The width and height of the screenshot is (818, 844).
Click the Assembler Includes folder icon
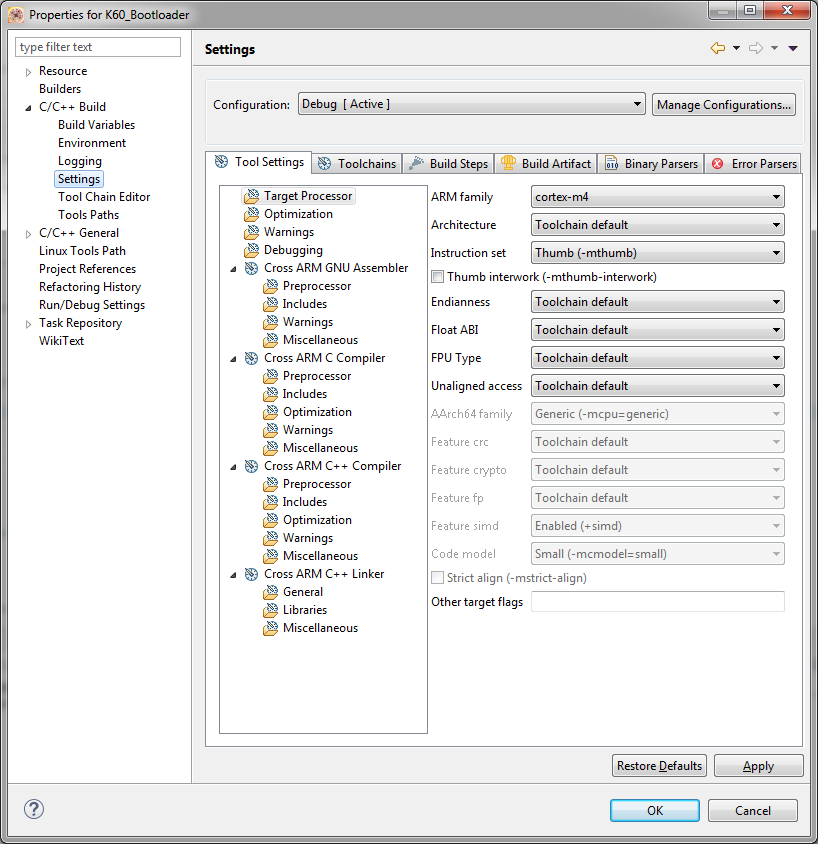(x=270, y=304)
